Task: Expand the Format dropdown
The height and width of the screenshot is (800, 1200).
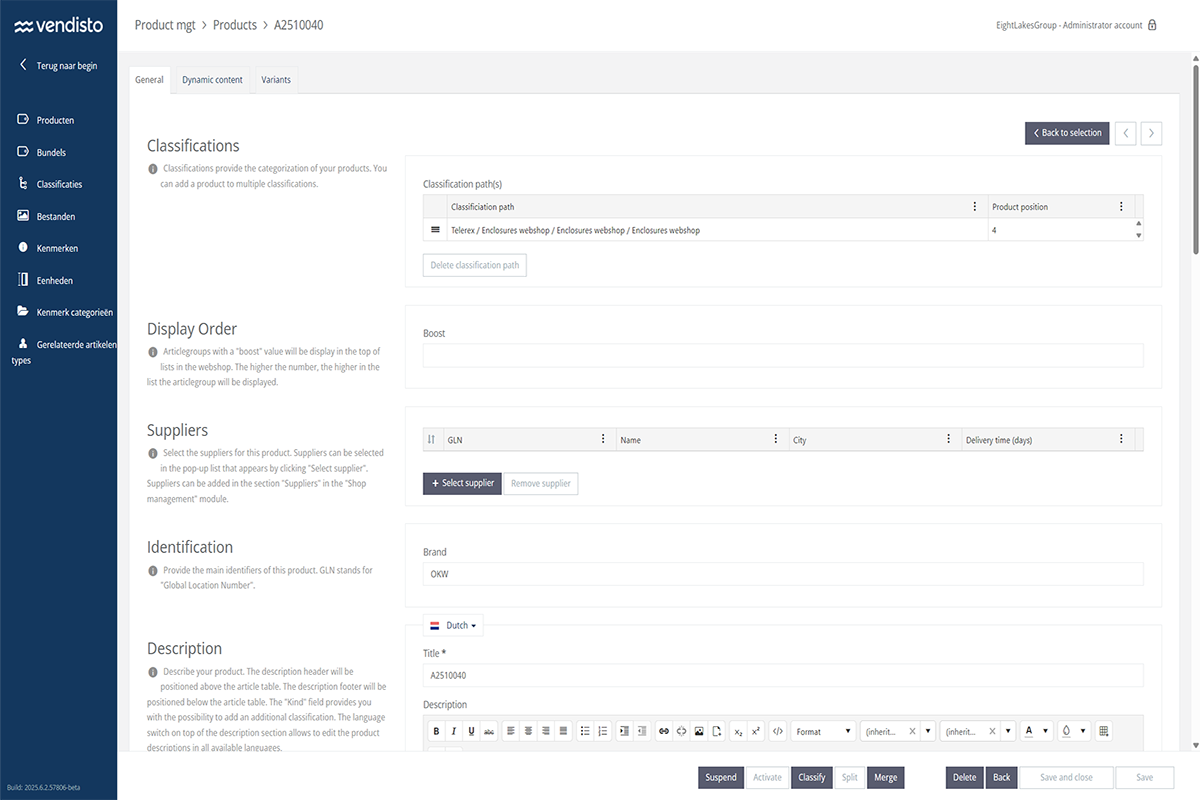Action: click(824, 731)
